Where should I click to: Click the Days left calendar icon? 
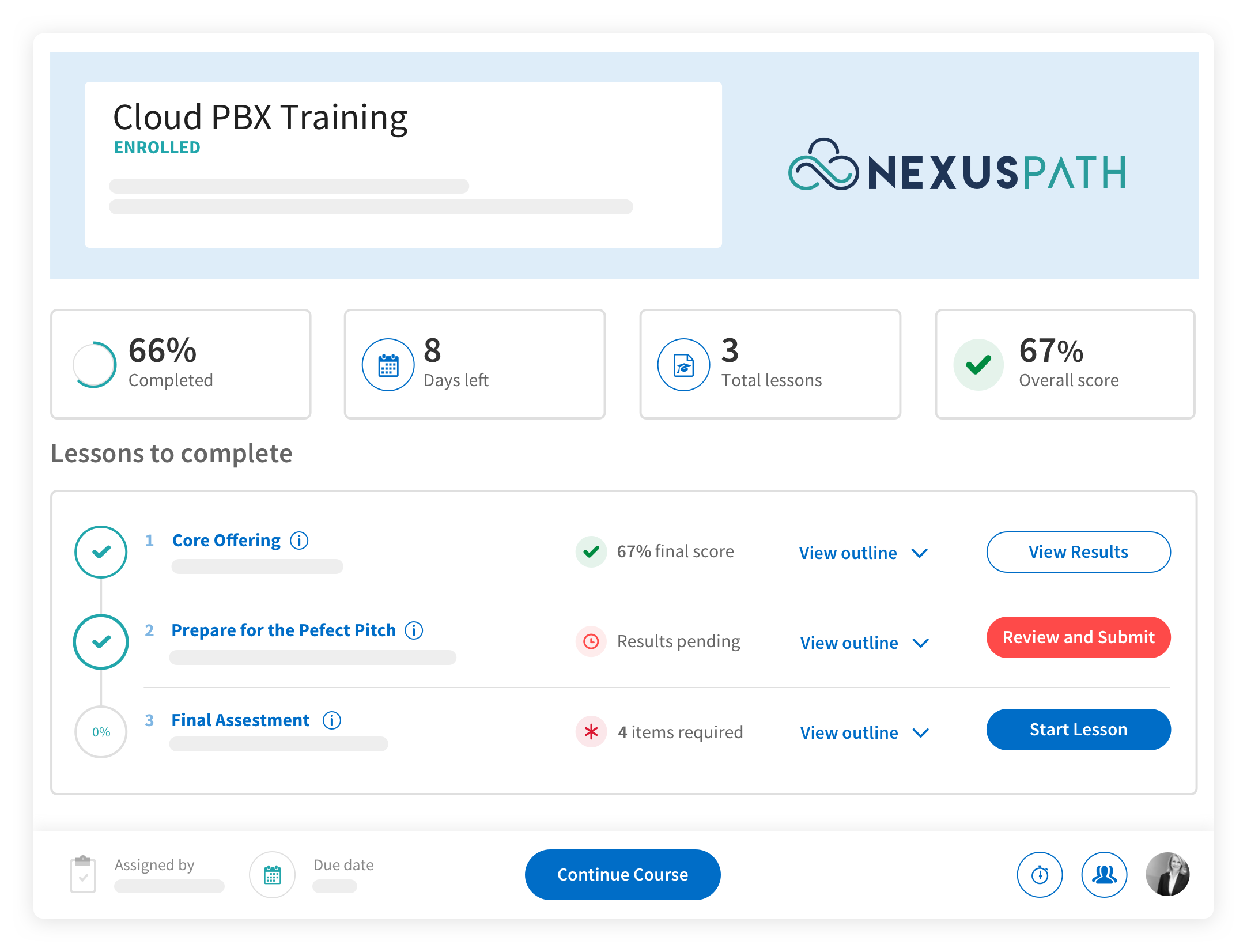388,365
